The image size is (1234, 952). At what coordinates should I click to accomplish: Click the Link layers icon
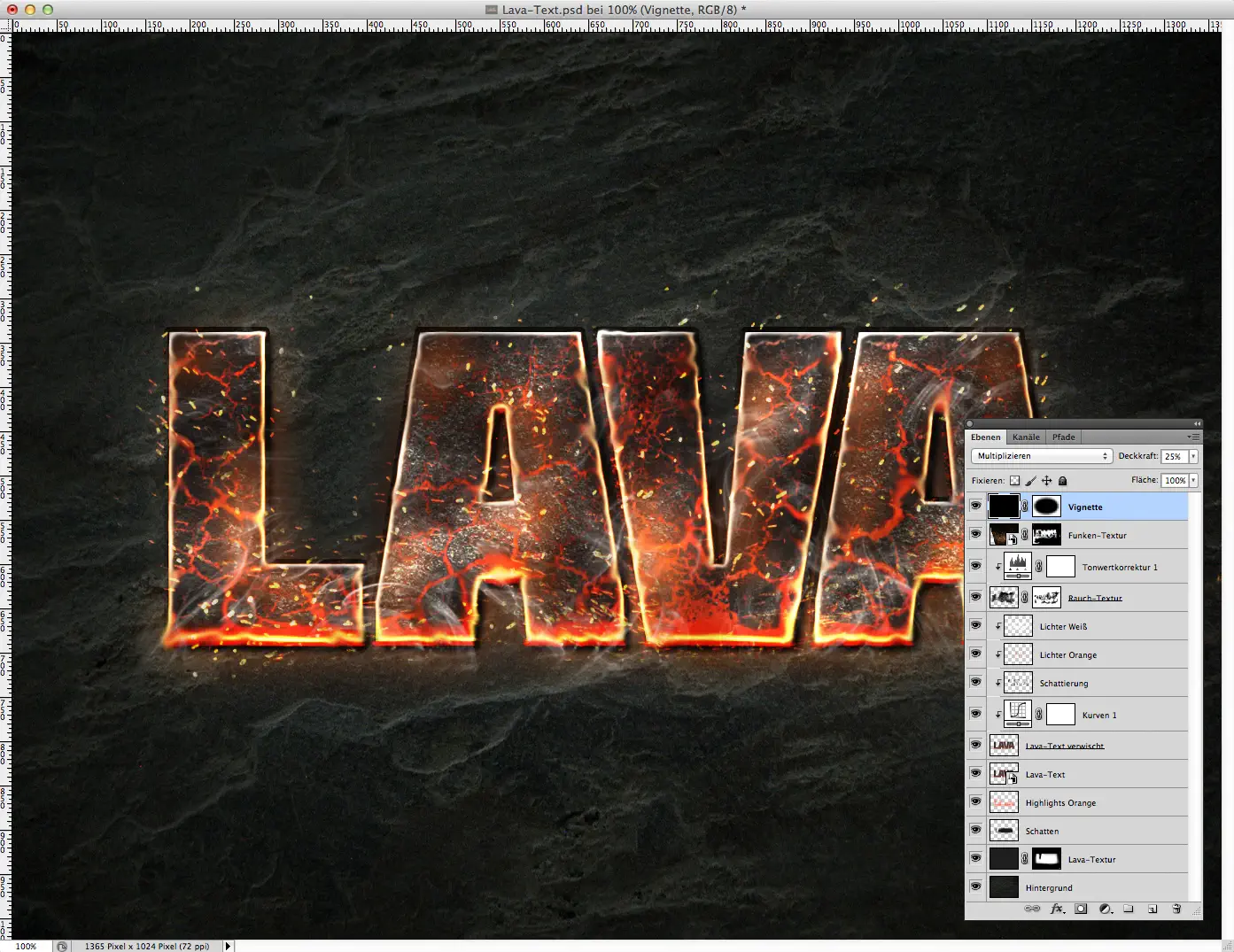point(1032,909)
